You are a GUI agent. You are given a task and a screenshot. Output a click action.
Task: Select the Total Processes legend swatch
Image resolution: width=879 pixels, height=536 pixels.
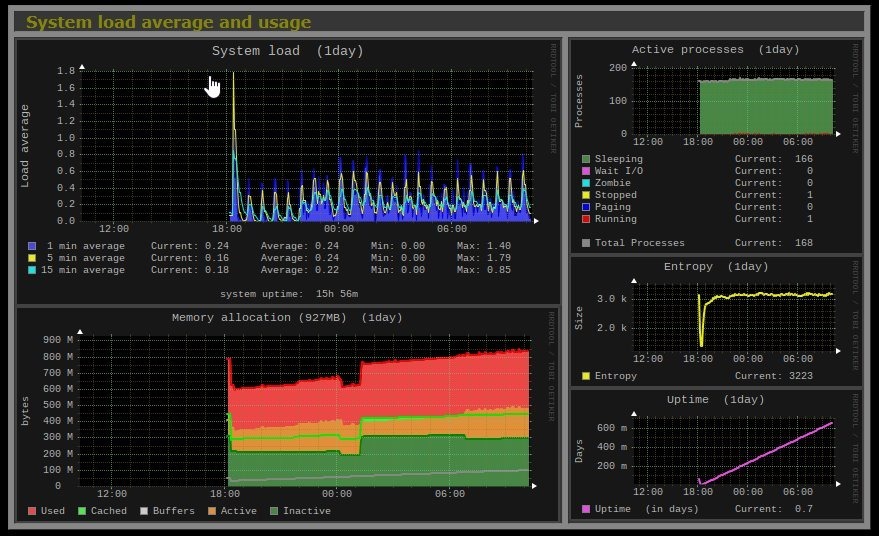pyautogui.click(x=586, y=243)
